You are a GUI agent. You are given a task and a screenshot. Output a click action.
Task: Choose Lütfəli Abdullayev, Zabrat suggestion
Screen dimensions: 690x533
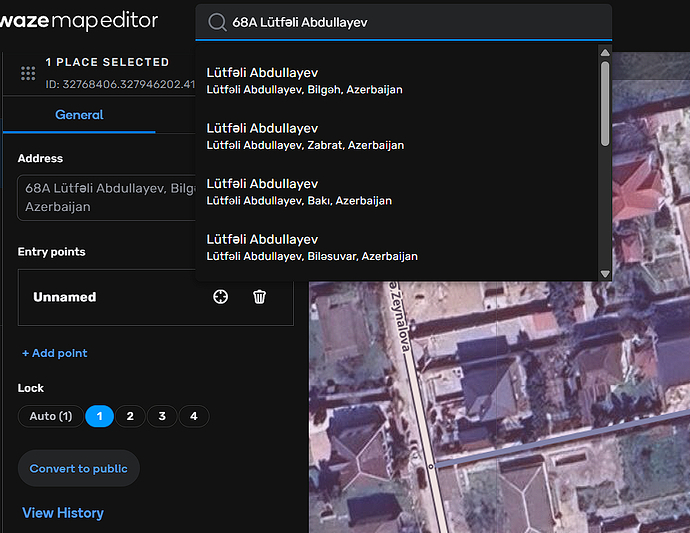[x=305, y=137]
